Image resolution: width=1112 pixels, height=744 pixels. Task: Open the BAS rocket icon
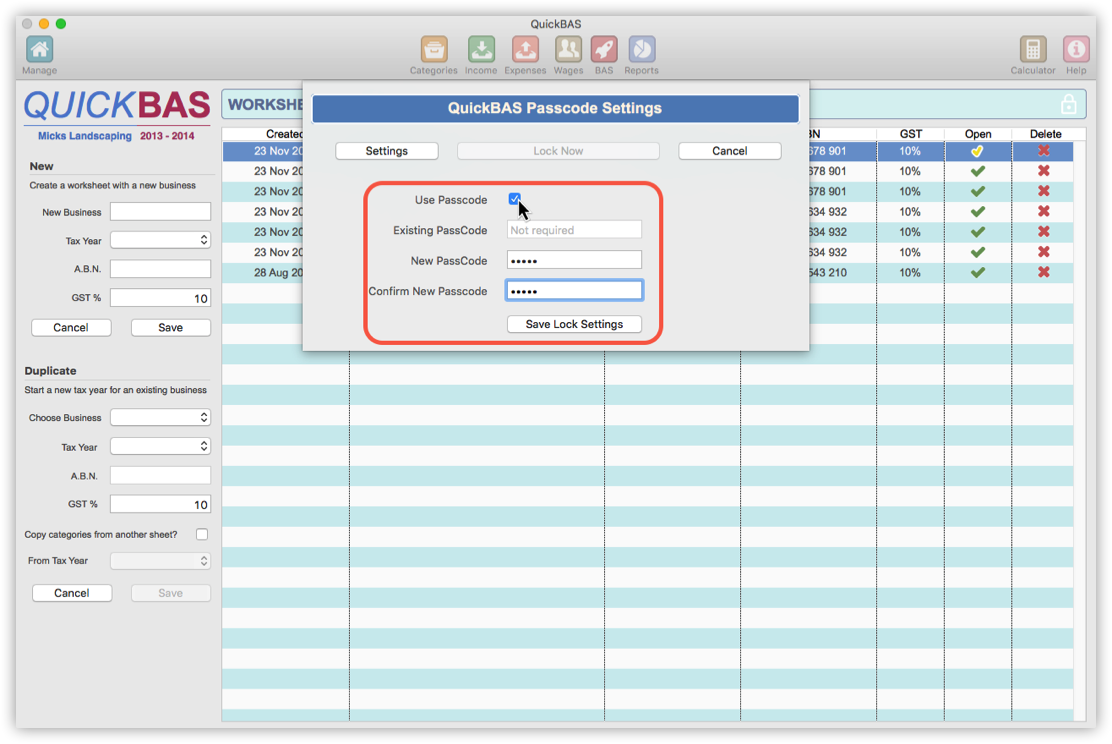click(x=604, y=50)
